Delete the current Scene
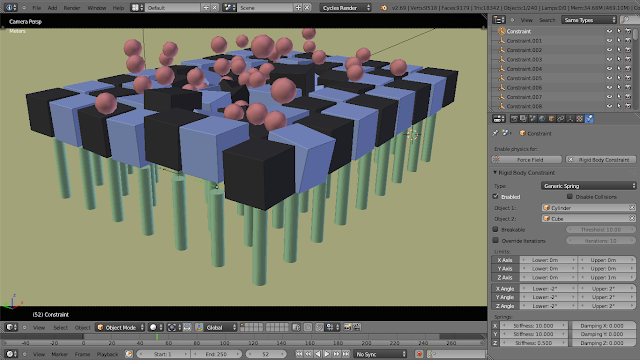 307,8
